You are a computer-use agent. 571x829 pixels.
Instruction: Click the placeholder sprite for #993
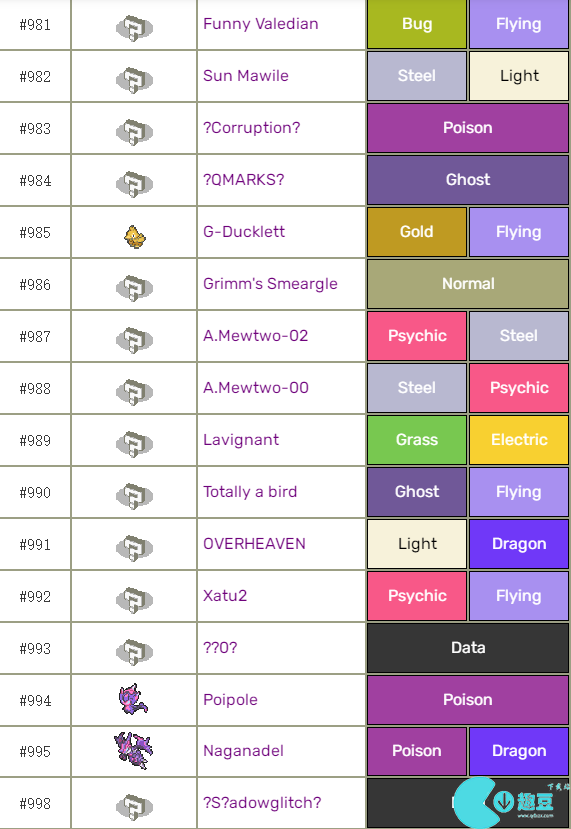[x=134, y=652]
